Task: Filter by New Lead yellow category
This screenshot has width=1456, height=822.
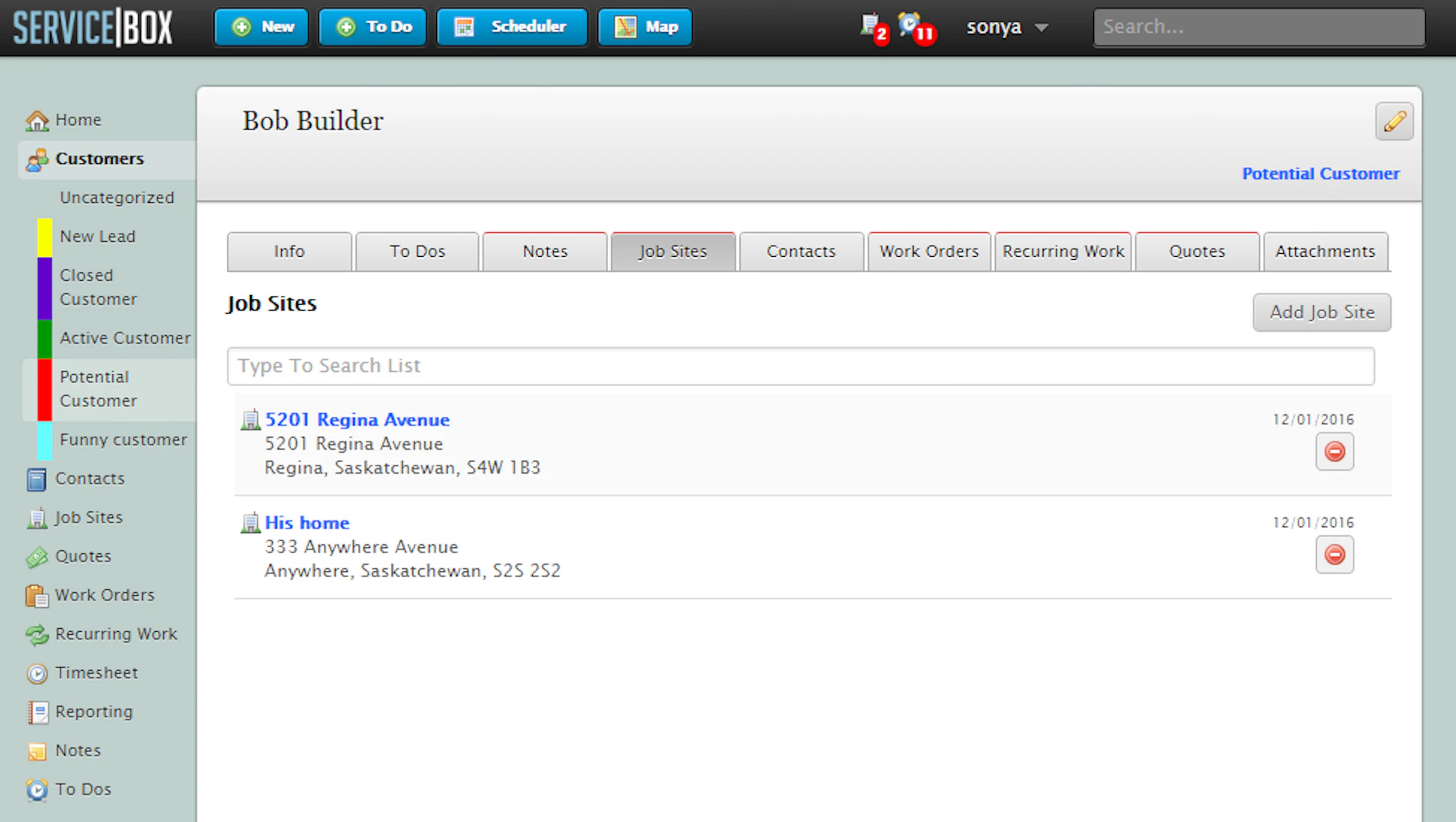Action: 97,237
